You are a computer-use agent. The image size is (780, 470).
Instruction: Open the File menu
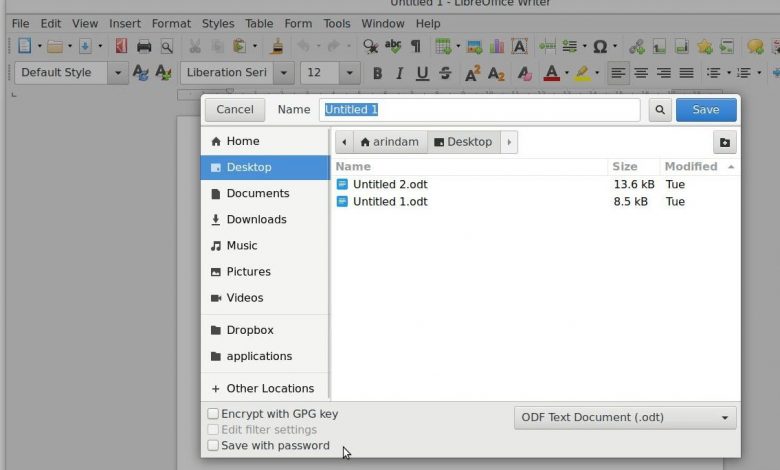tap(20, 23)
